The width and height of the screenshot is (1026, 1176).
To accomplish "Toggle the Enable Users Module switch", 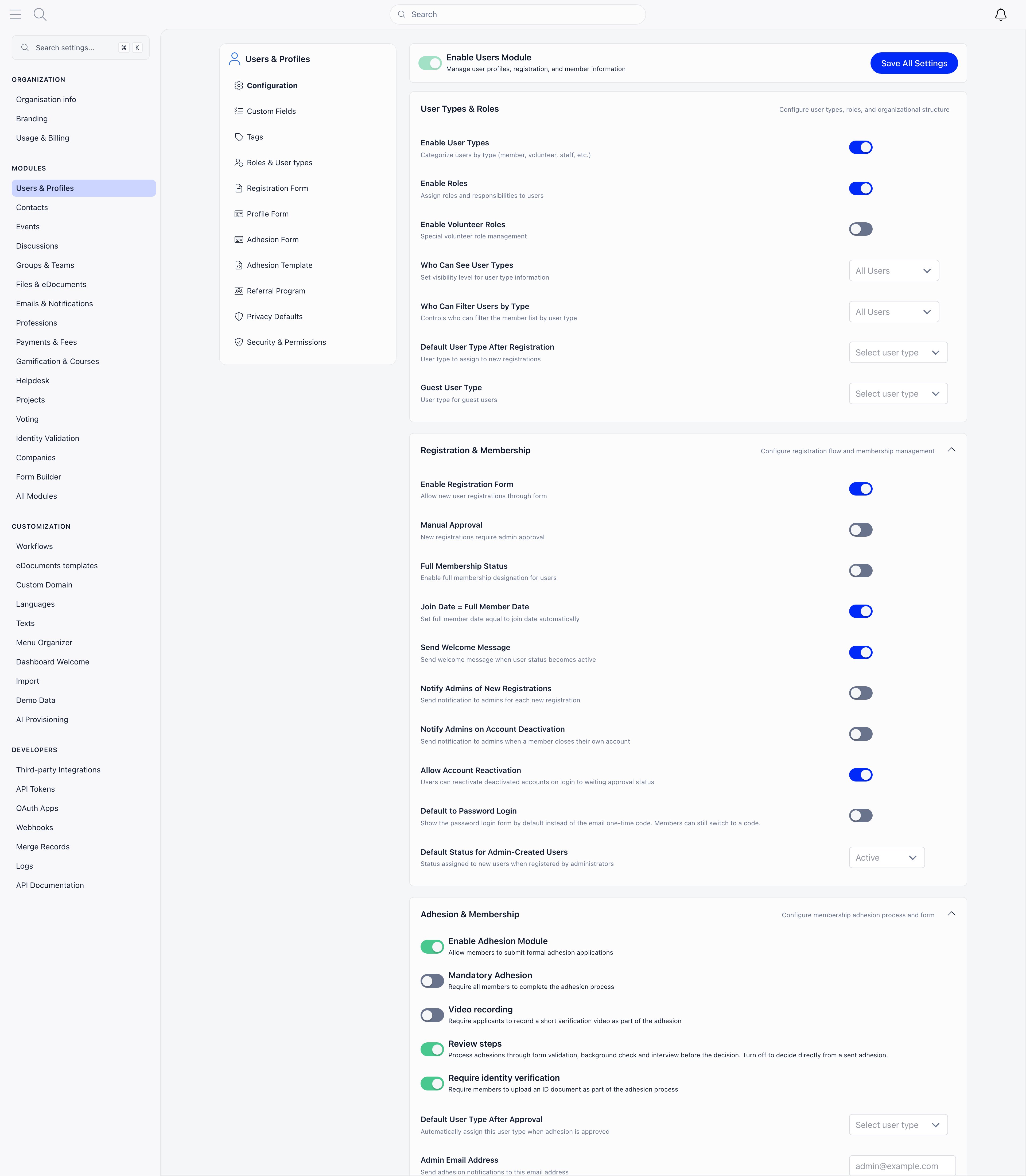I will pyautogui.click(x=430, y=63).
